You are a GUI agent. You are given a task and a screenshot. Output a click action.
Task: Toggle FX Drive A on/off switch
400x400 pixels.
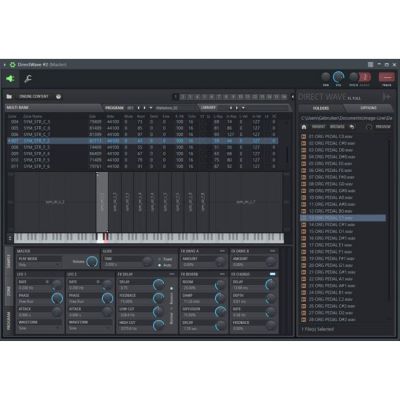[222, 251]
